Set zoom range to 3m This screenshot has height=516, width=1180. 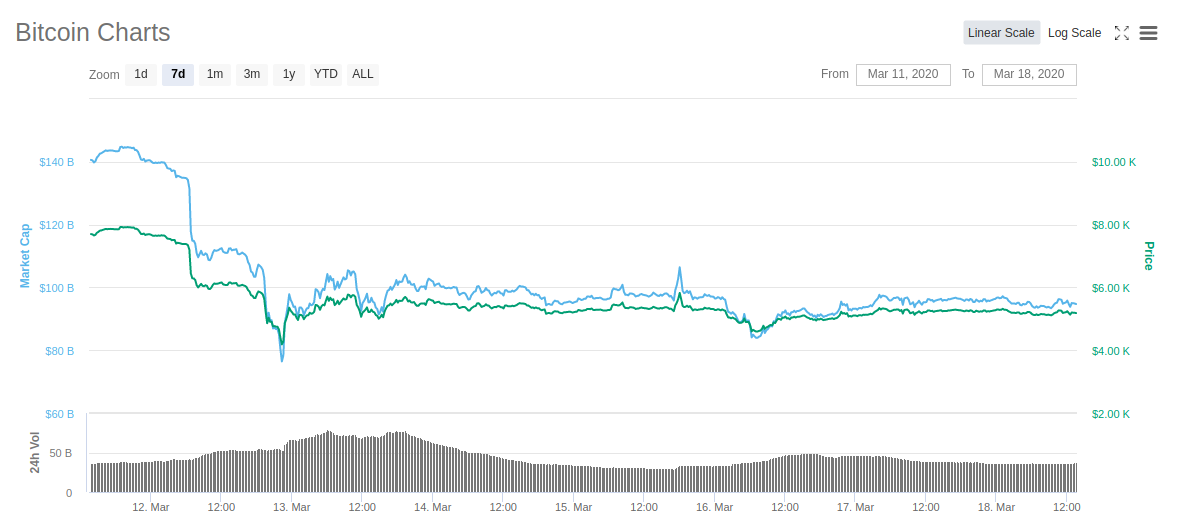click(x=252, y=74)
